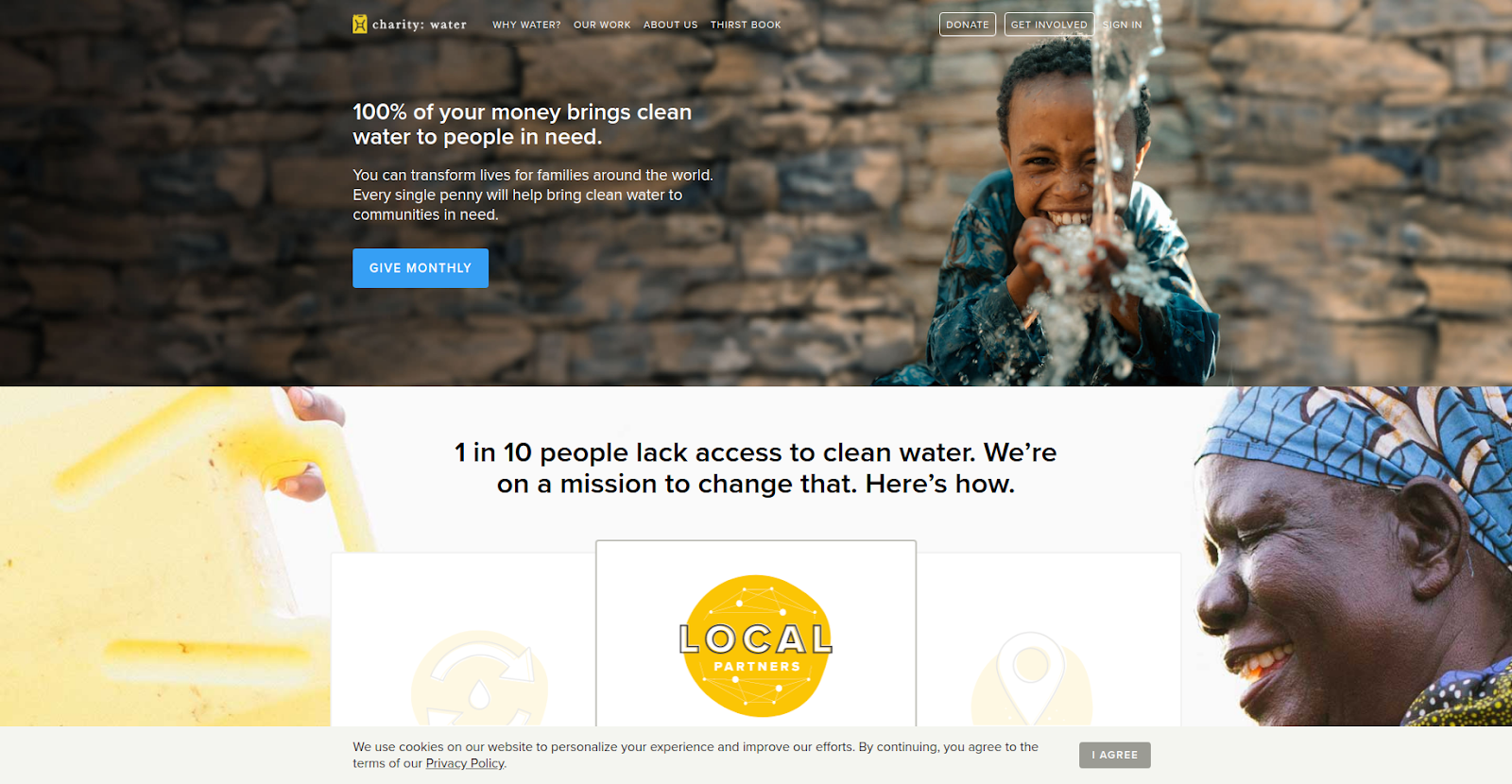Screen dimensions: 1512x784
Task: Select the yellow Local Partners circle icon
Action: tap(756, 646)
